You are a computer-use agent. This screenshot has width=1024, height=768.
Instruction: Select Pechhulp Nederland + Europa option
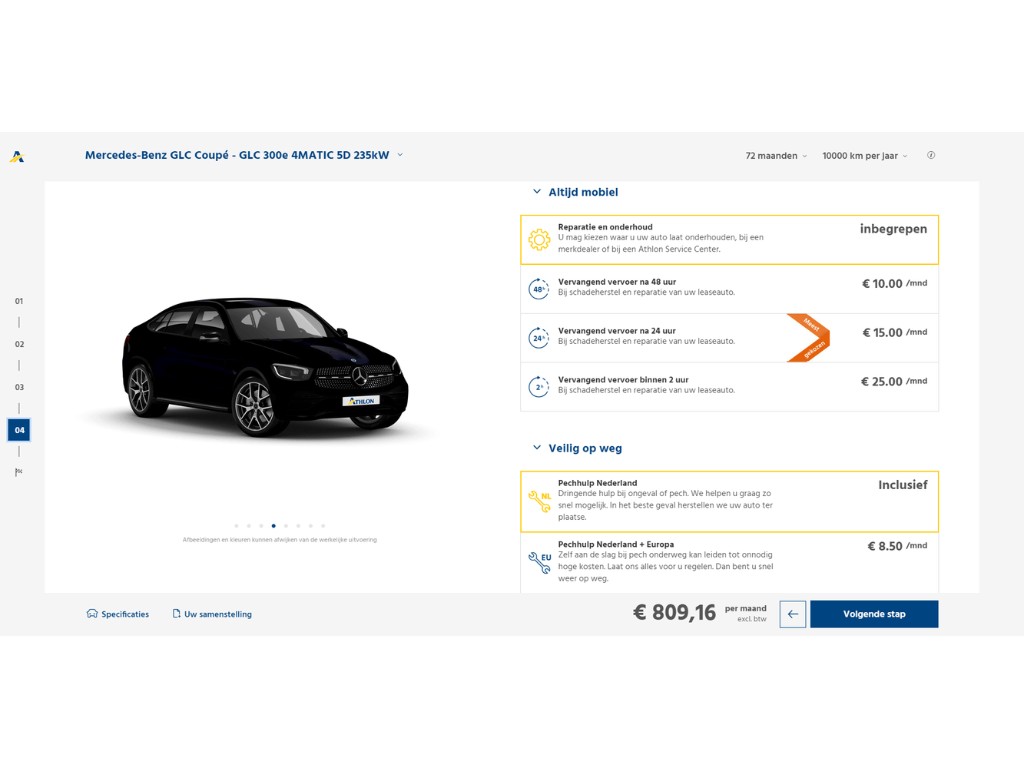pyautogui.click(x=729, y=562)
